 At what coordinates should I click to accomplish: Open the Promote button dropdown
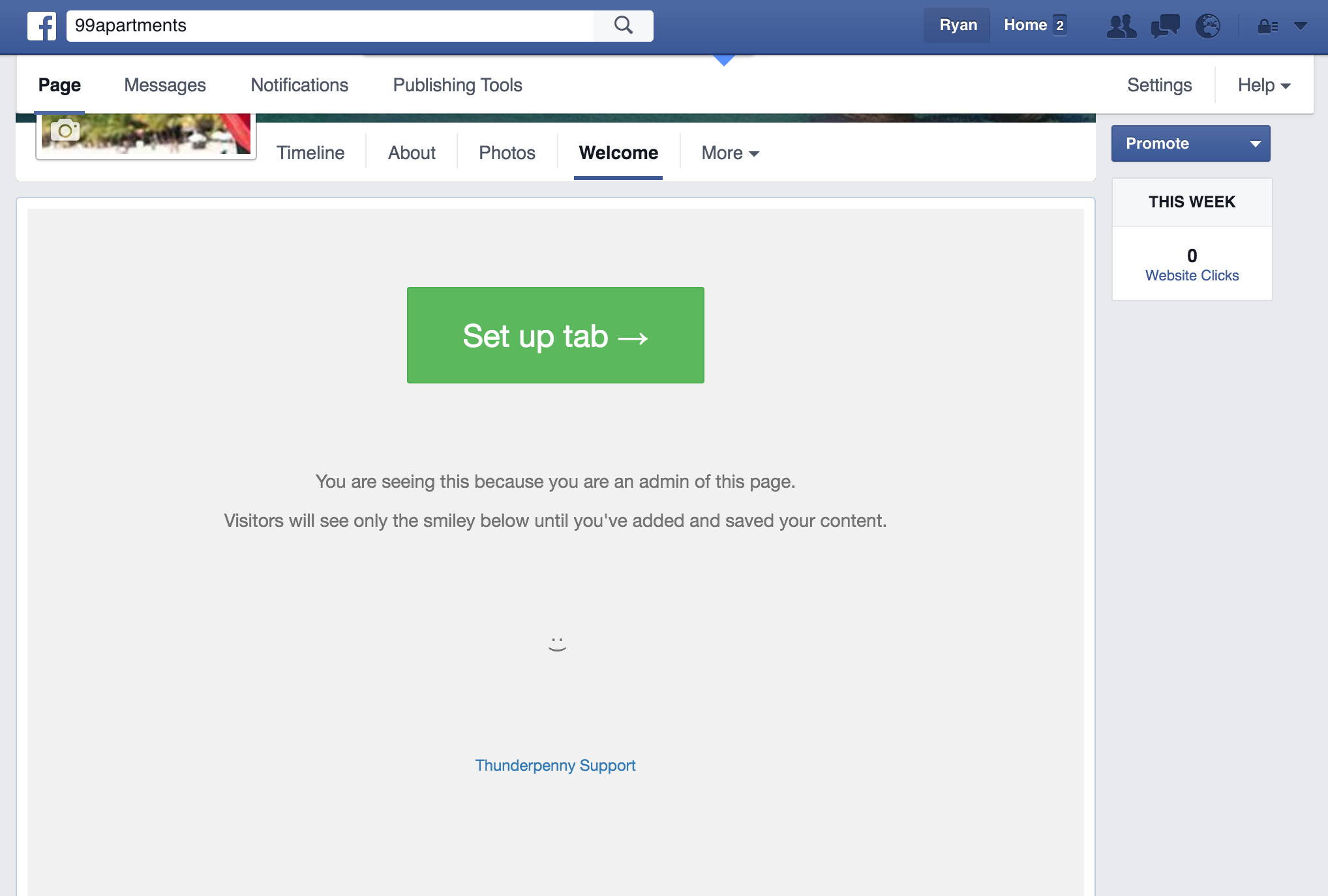(1255, 144)
